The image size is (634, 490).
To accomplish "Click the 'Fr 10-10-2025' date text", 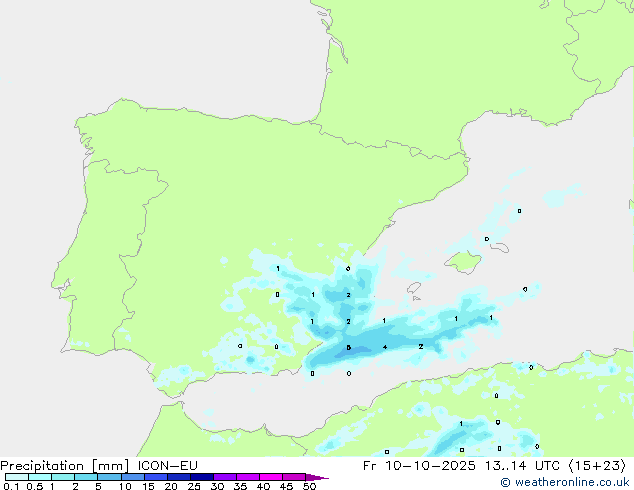I will point(419,466).
